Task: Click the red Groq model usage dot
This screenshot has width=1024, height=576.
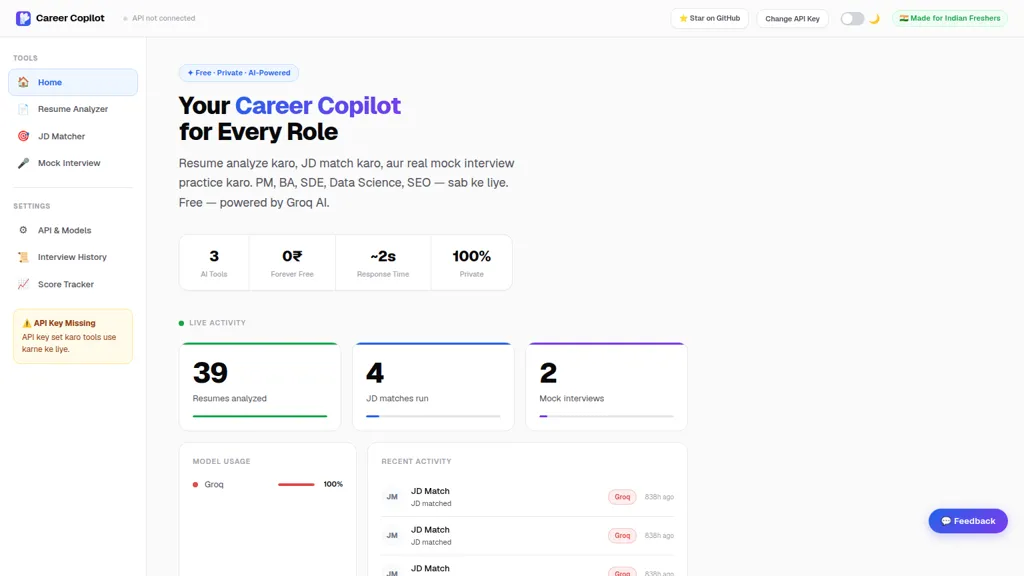Action: [195, 485]
